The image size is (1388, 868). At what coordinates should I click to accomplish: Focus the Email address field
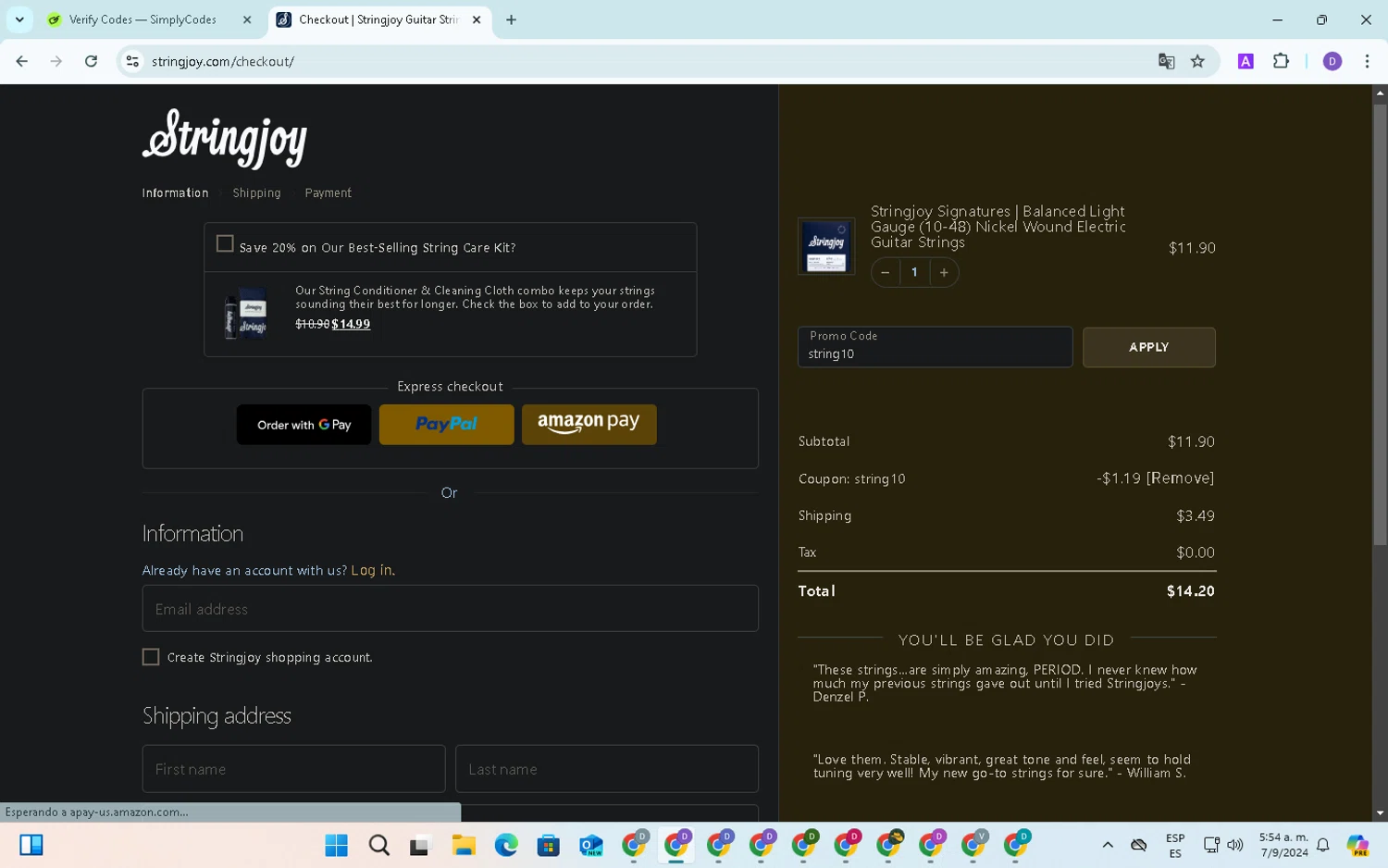click(x=450, y=608)
